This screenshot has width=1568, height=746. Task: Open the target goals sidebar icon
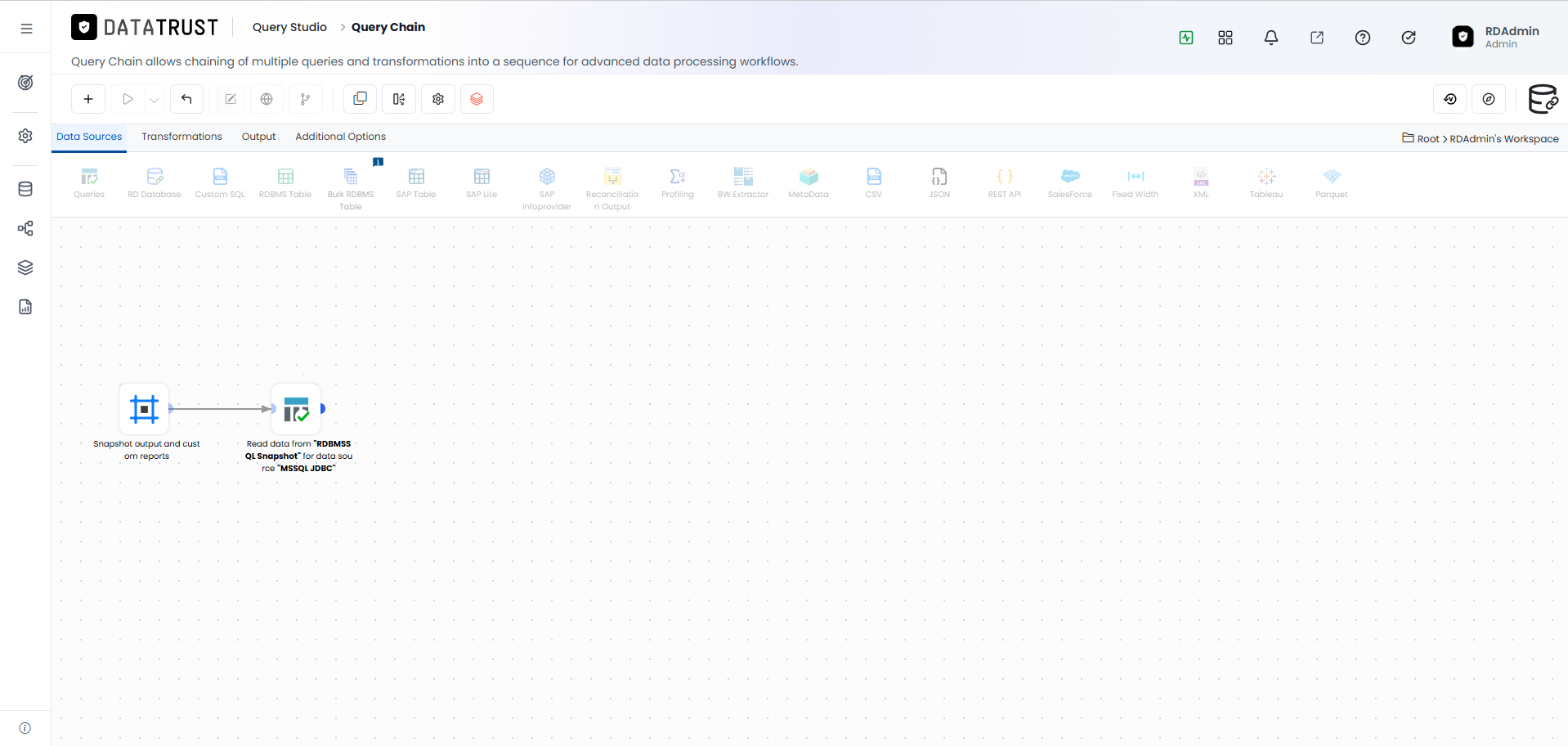click(25, 83)
